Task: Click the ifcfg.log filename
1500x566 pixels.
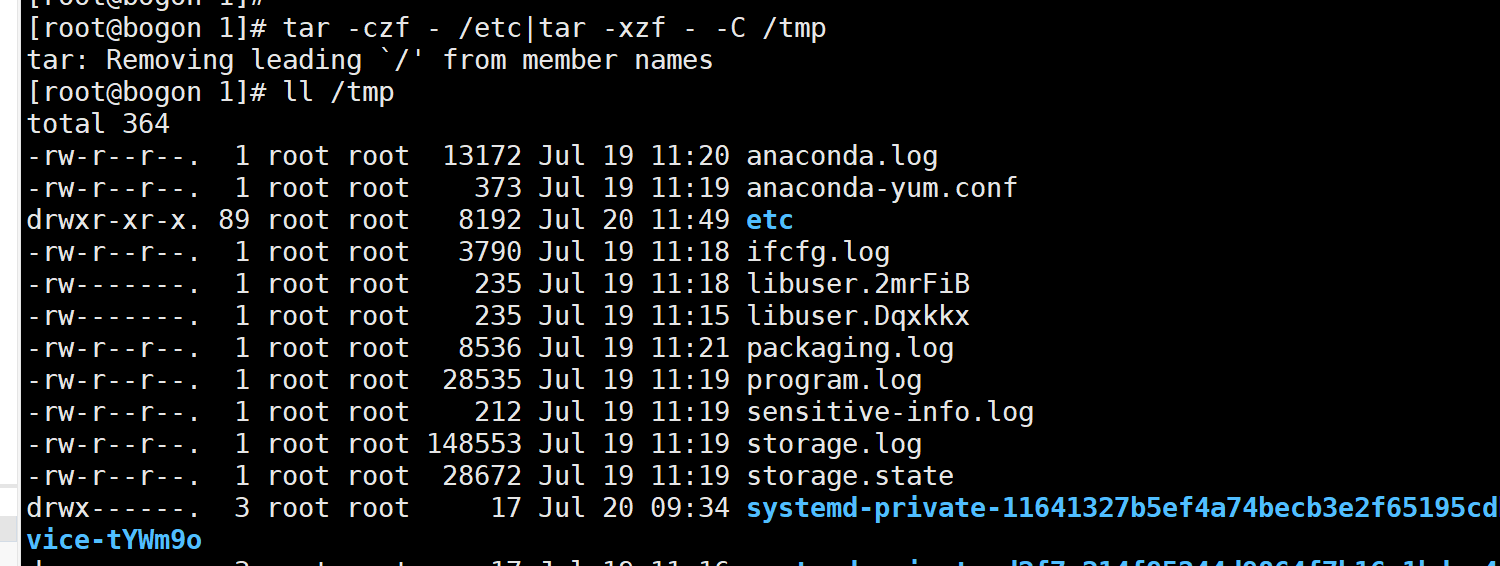Action: (x=818, y=252)
